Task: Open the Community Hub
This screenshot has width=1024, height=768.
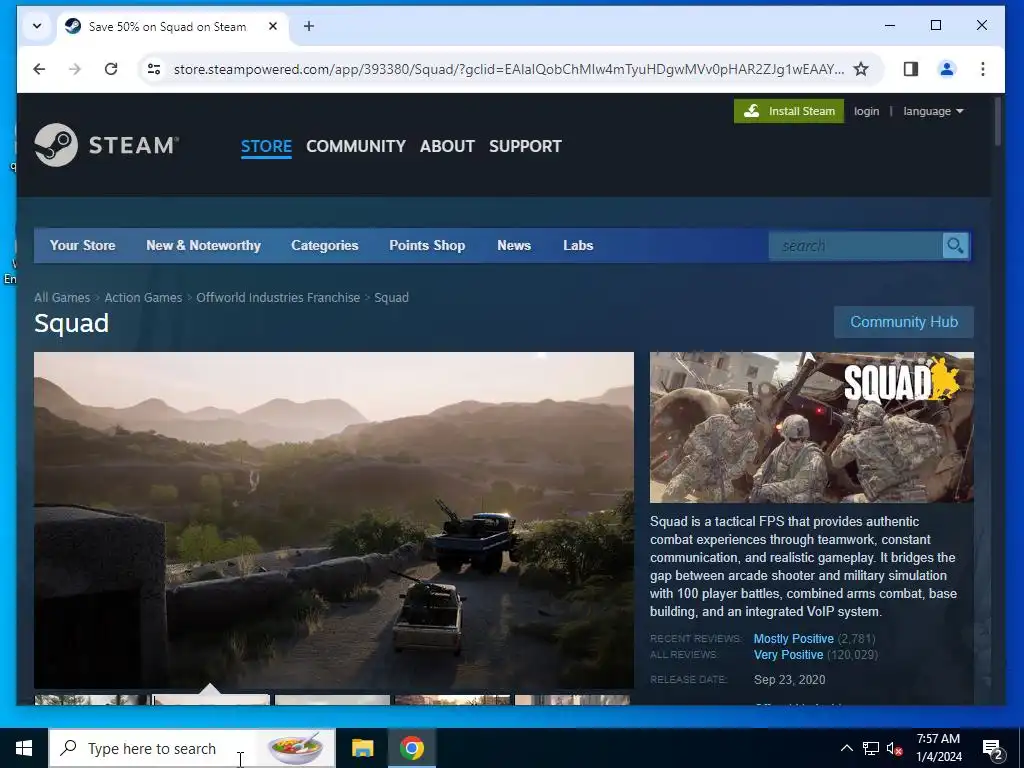Action: (904, 322)
